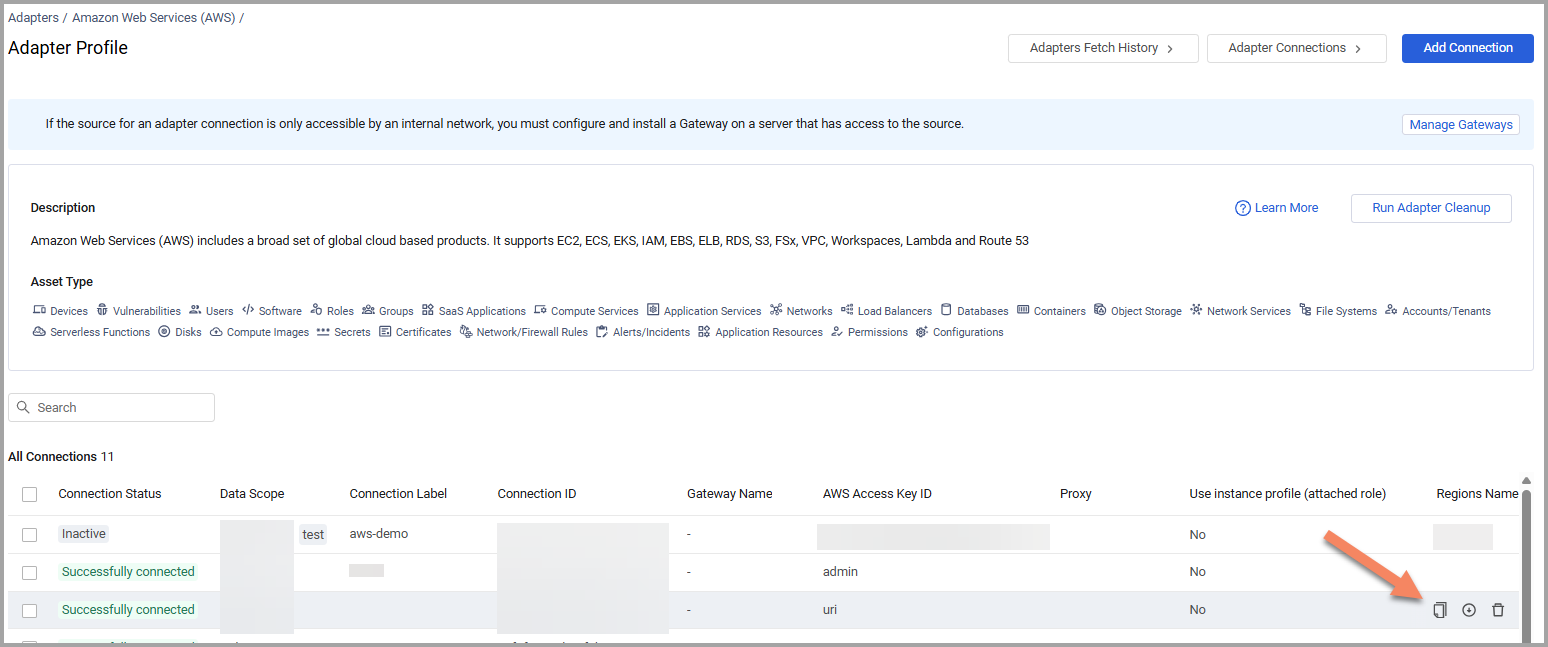Click the Regions Name column header

(1477, 494)
